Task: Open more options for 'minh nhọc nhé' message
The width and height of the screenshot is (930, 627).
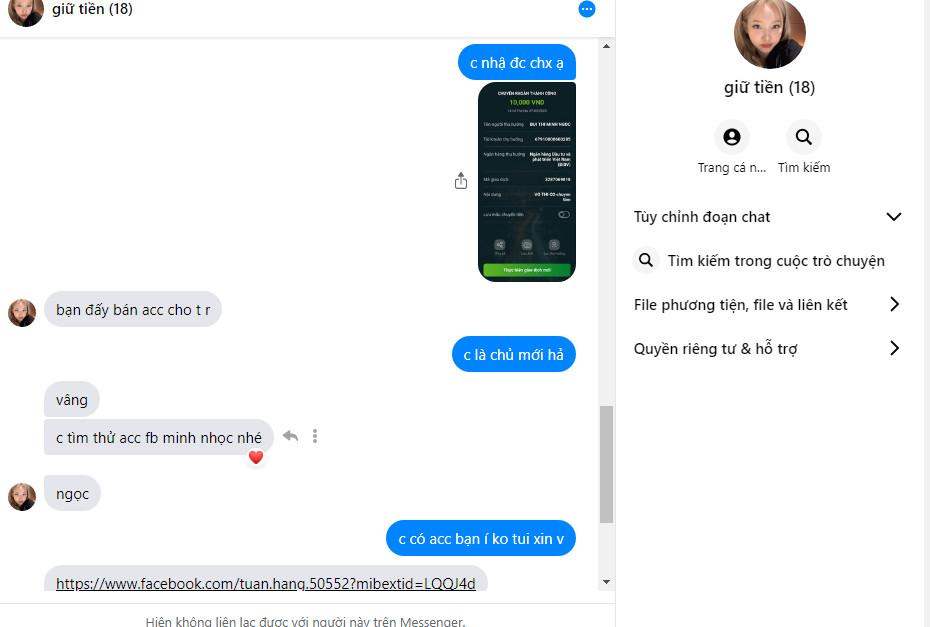Action: (x=315, y=437)
